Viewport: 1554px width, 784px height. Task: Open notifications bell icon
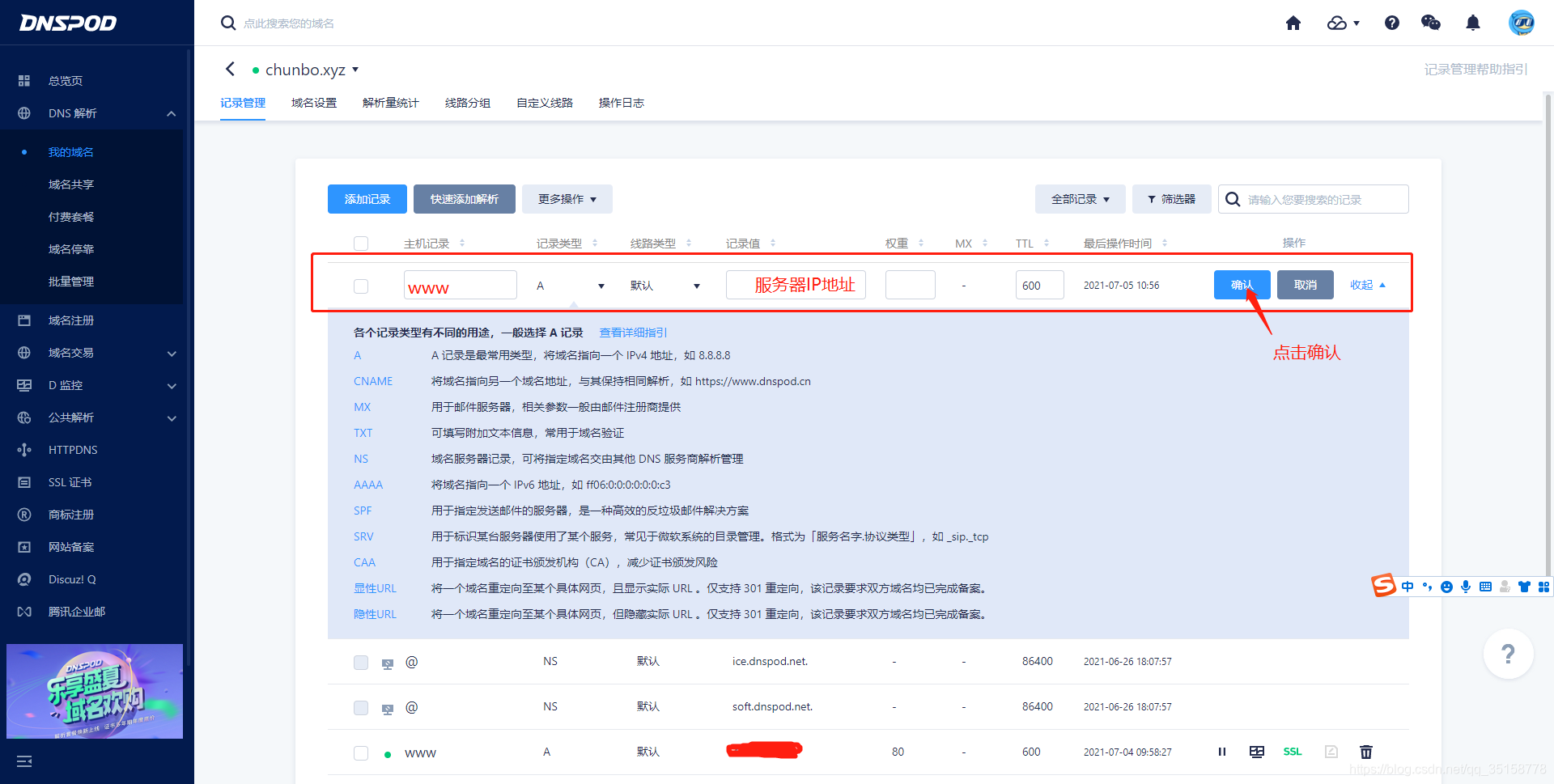point(1473,23)
